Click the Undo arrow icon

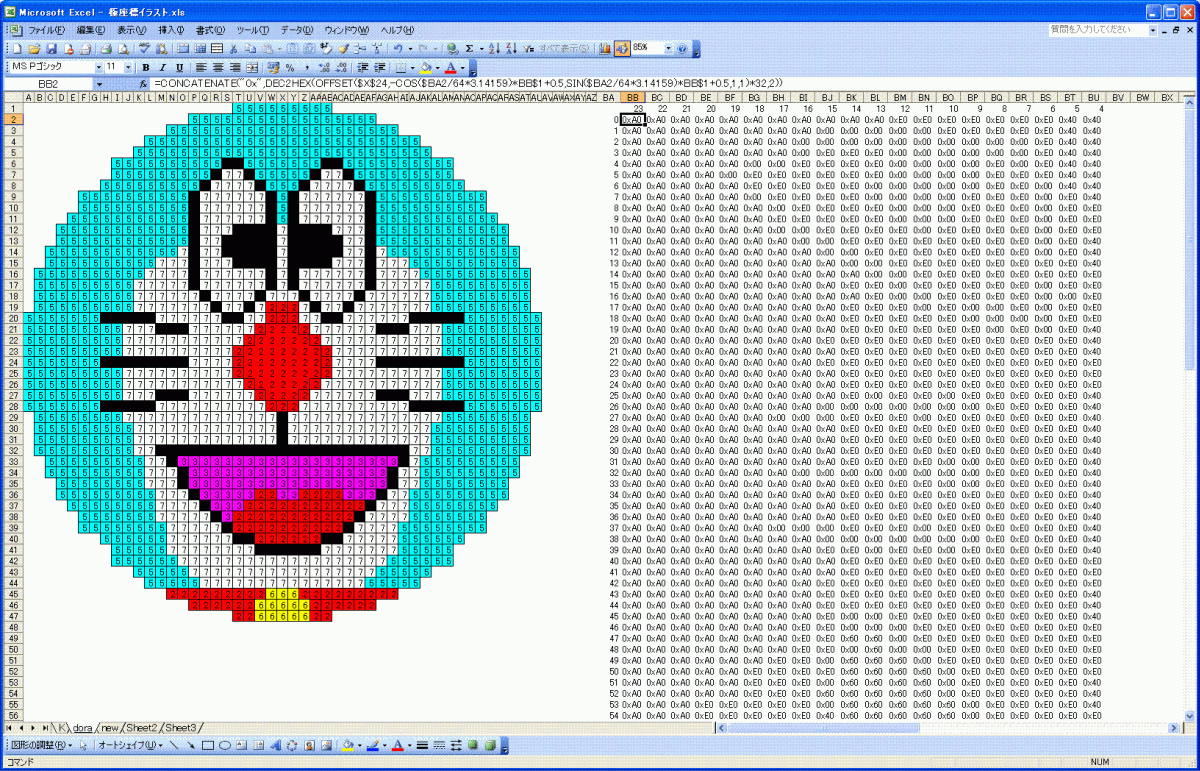(397, 47)
